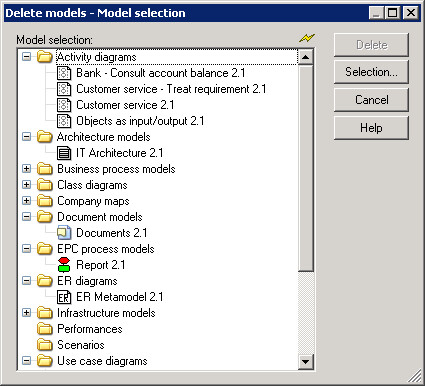
Task: Click the Documents 2.1 model icon
Action: tap(64, 233)
